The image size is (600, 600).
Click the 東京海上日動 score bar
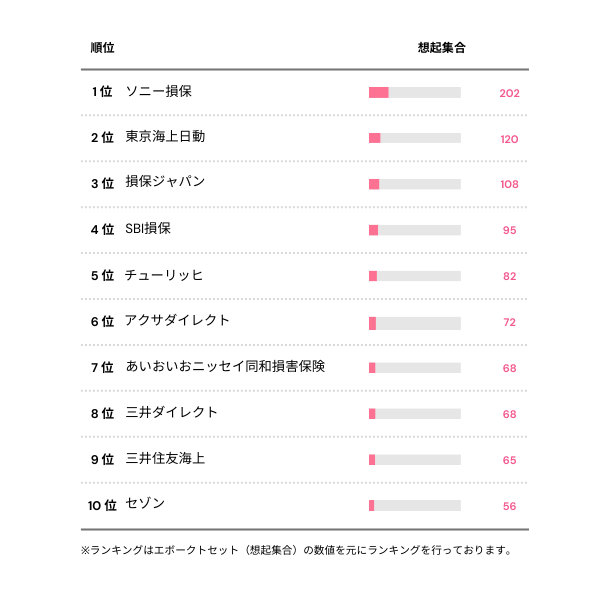point(415,138)
